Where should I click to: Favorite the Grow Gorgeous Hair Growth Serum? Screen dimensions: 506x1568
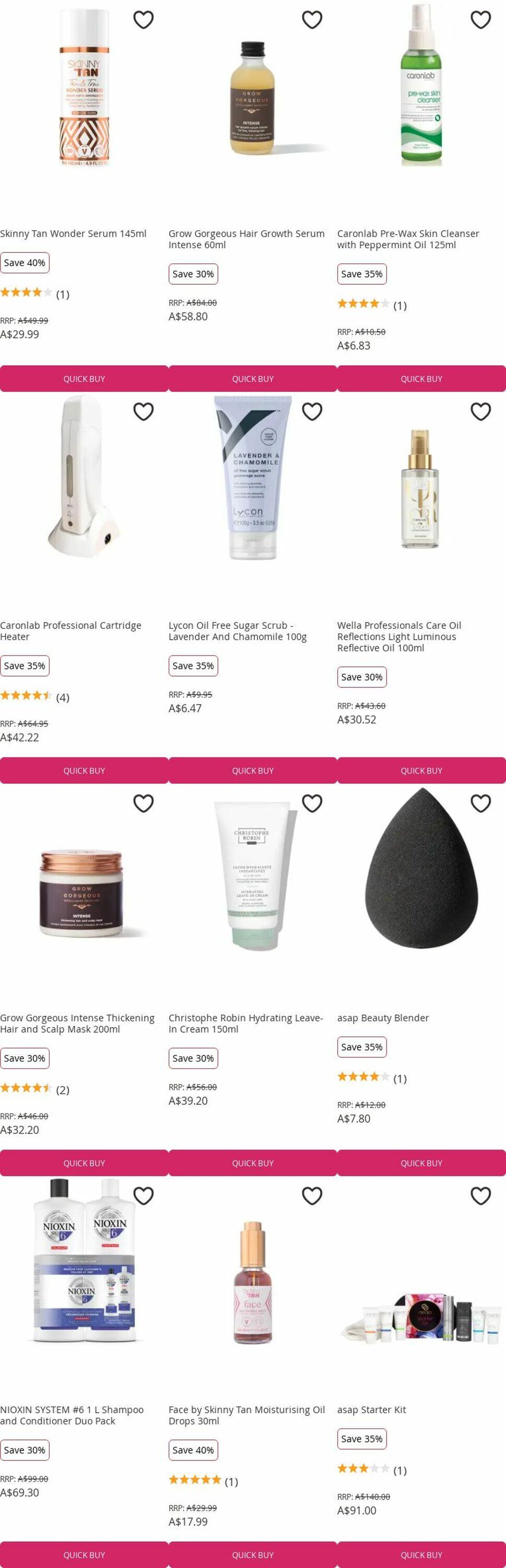tap(312, 20)
